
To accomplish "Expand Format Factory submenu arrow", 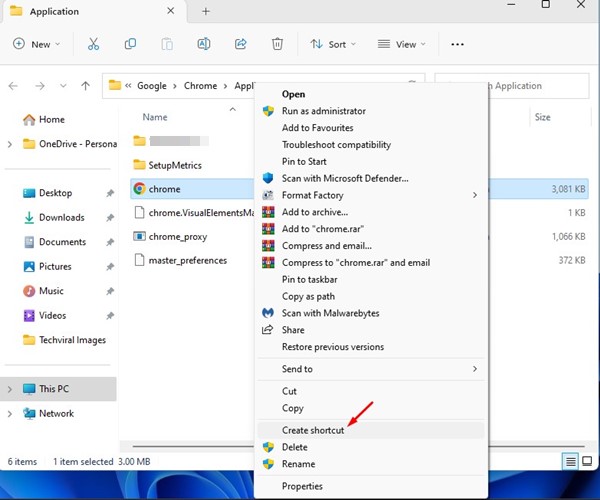I will coord(474,195).
